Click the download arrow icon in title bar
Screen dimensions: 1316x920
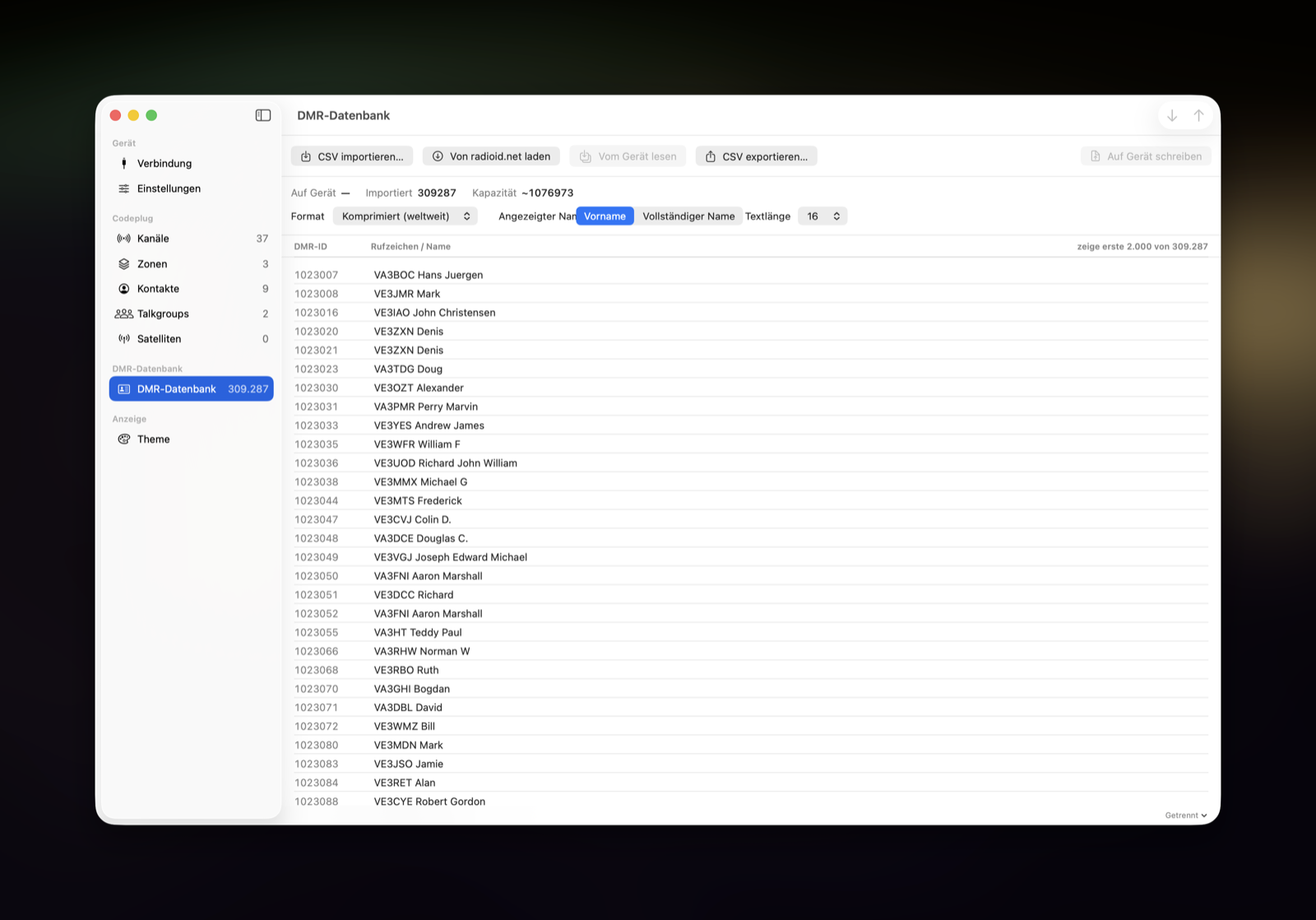tap(1172, 115)
